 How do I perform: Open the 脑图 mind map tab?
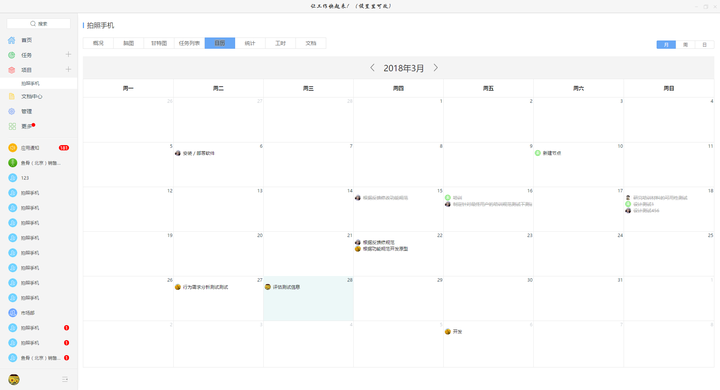point(129,43)
